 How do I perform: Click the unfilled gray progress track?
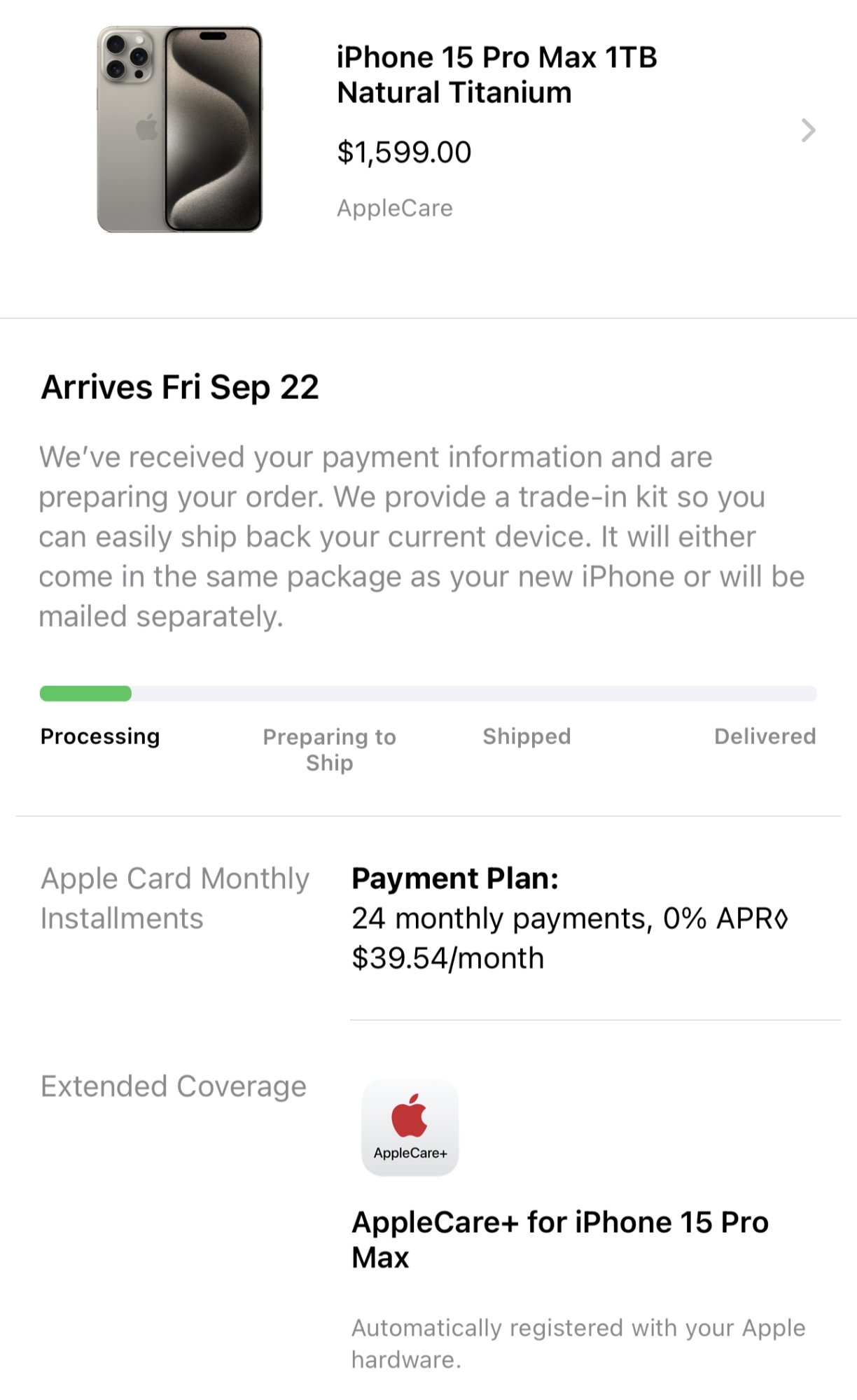(x=473, y=694)
